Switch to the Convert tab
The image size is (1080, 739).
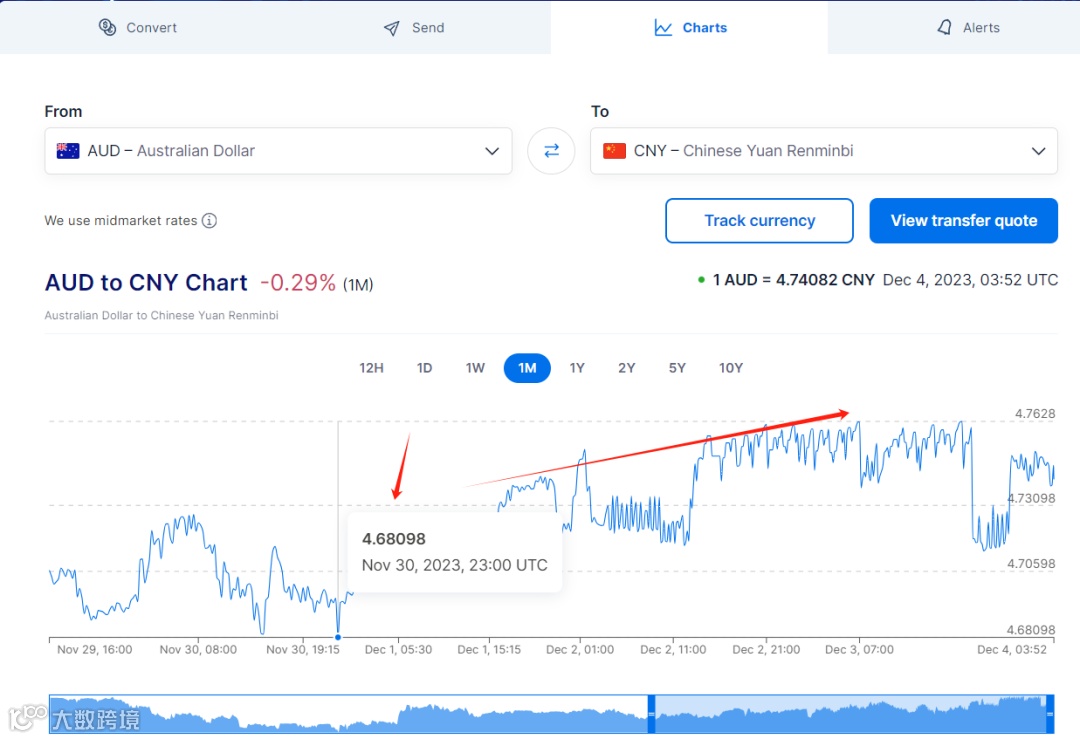[x=138, y=27]
